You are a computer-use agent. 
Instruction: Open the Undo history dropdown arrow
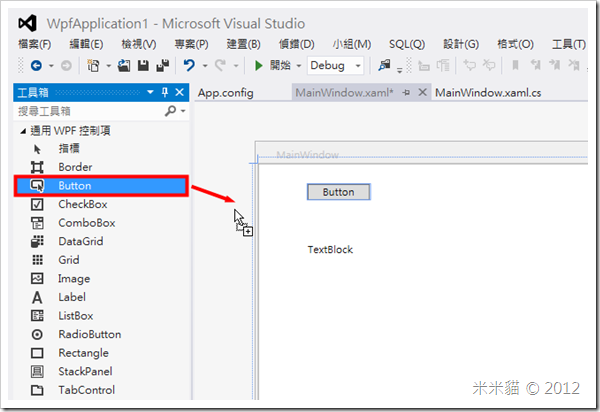pos(205,66)
